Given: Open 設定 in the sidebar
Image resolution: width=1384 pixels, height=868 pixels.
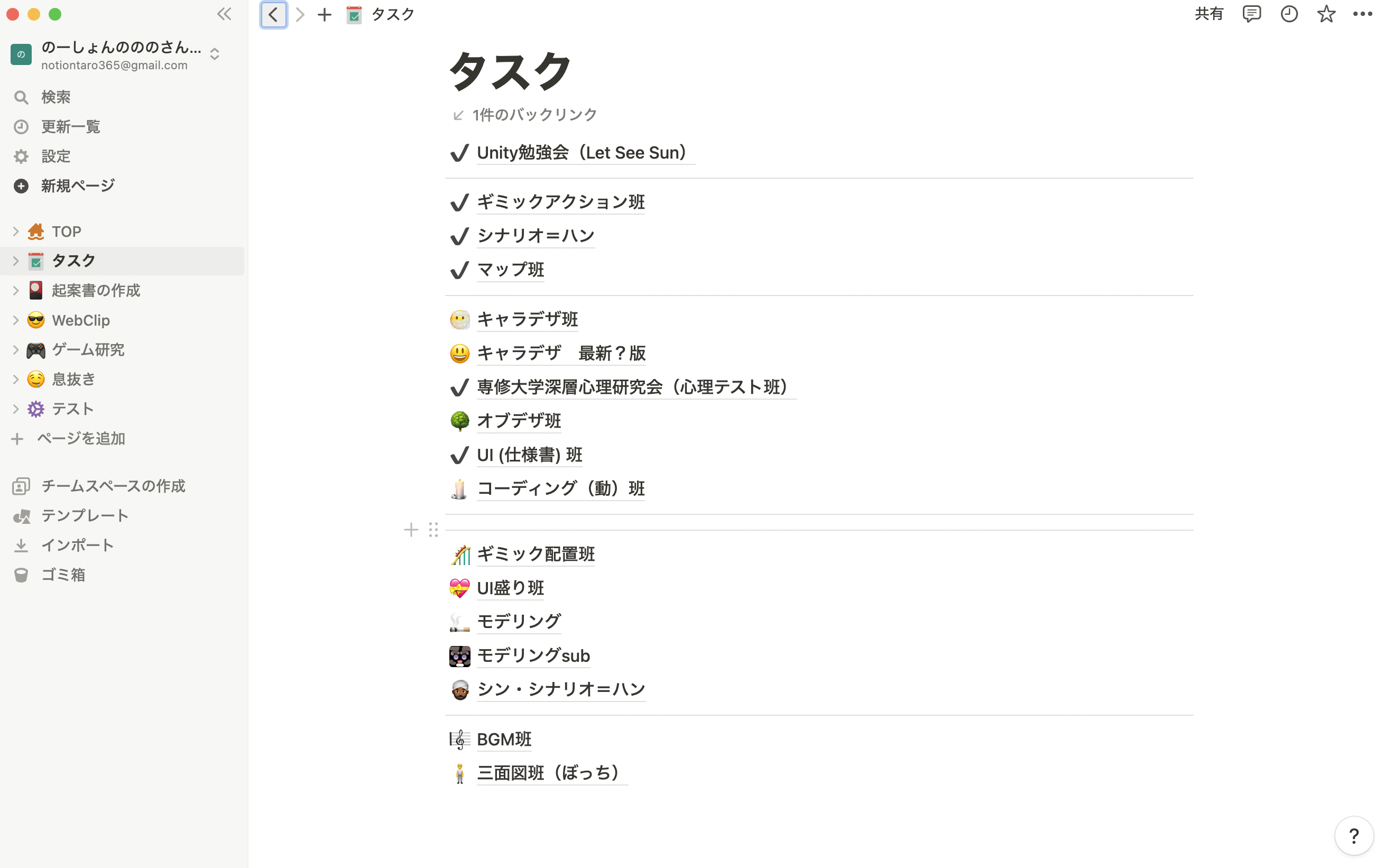Looking at the screenshot, I should pyautogui.click(x=56, y=156).
